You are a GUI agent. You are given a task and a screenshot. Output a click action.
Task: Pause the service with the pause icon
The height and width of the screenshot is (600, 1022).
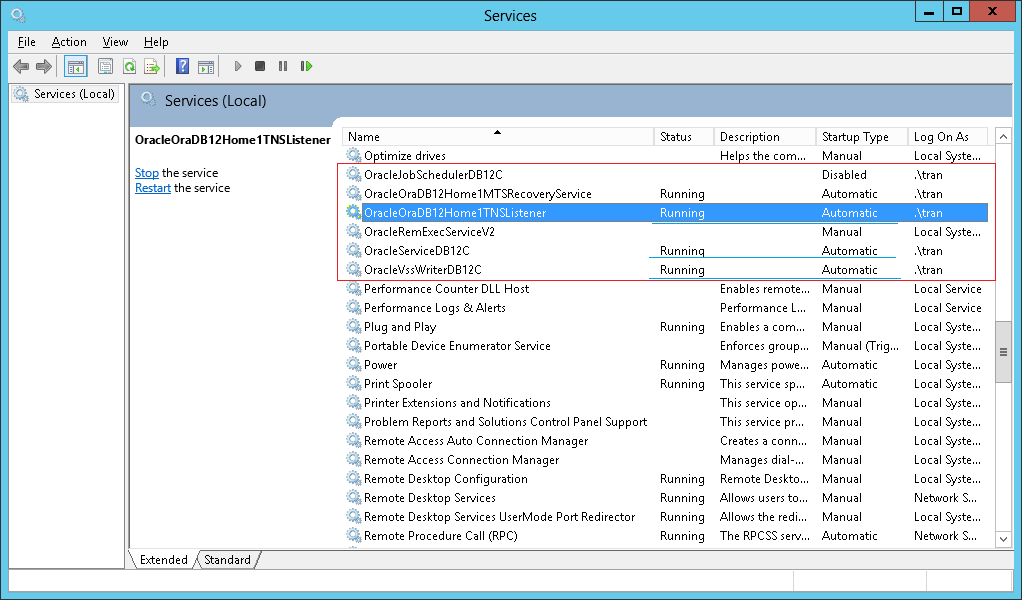(283, 66)
